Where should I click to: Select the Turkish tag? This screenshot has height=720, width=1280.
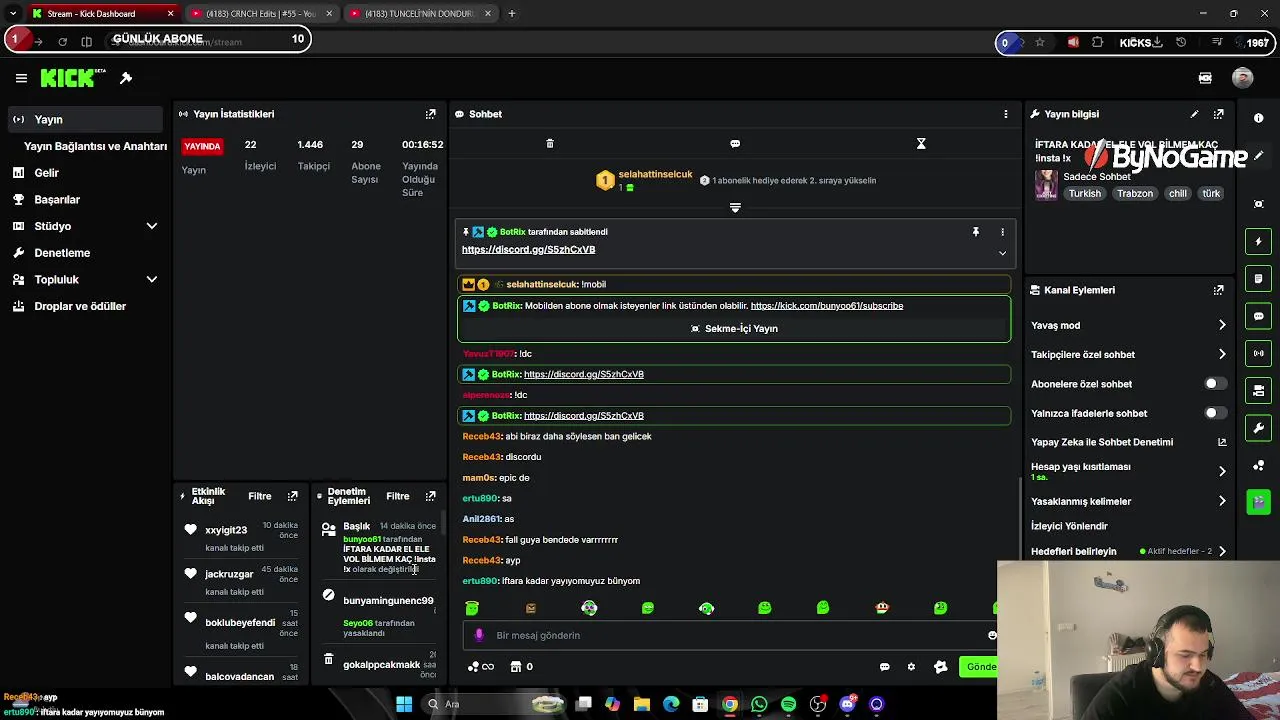(x=1084, y=194)
